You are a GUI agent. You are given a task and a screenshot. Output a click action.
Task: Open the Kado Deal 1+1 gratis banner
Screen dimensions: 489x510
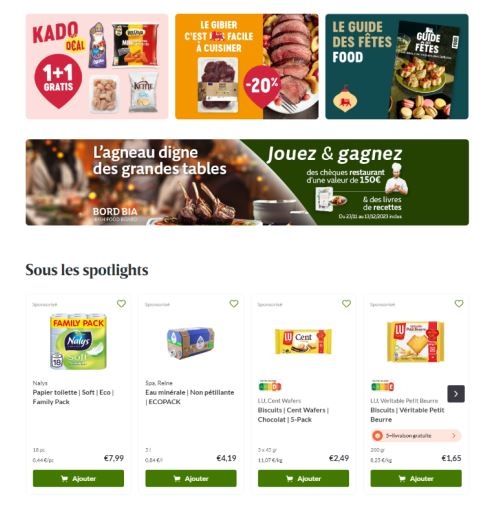point(97,66)
